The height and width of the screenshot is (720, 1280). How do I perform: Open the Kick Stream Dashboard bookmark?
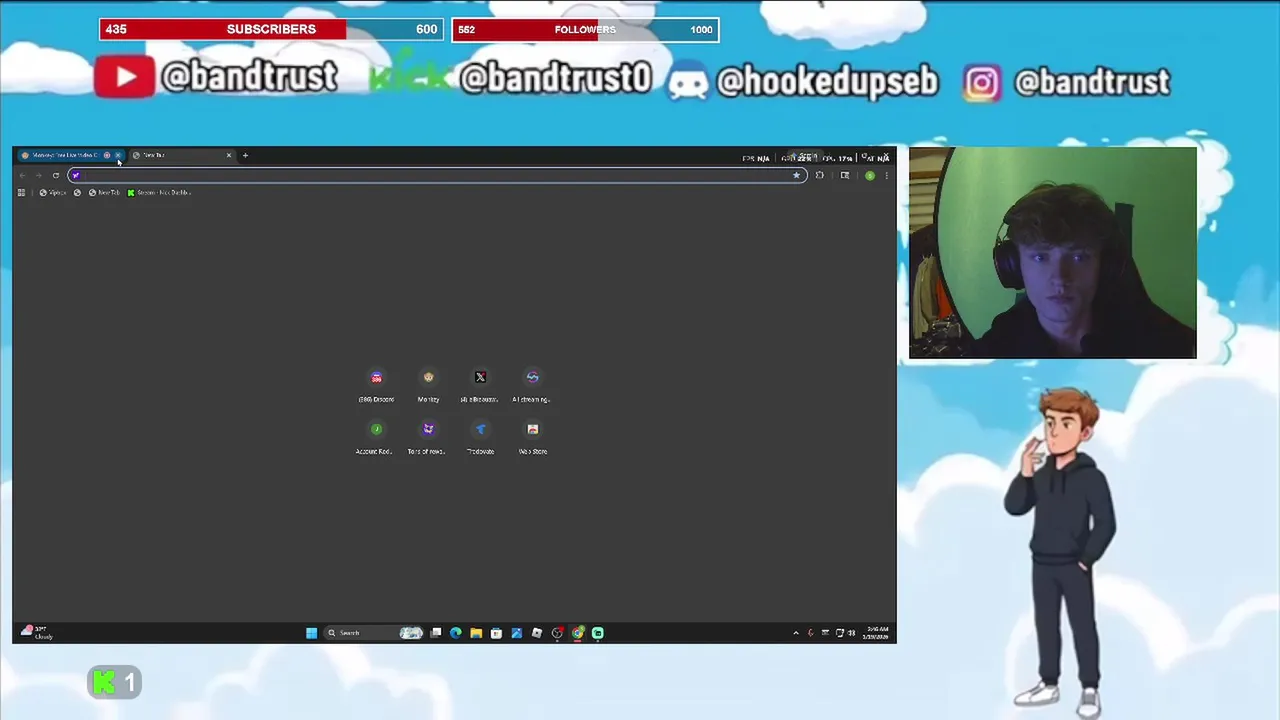coord(159,192)
